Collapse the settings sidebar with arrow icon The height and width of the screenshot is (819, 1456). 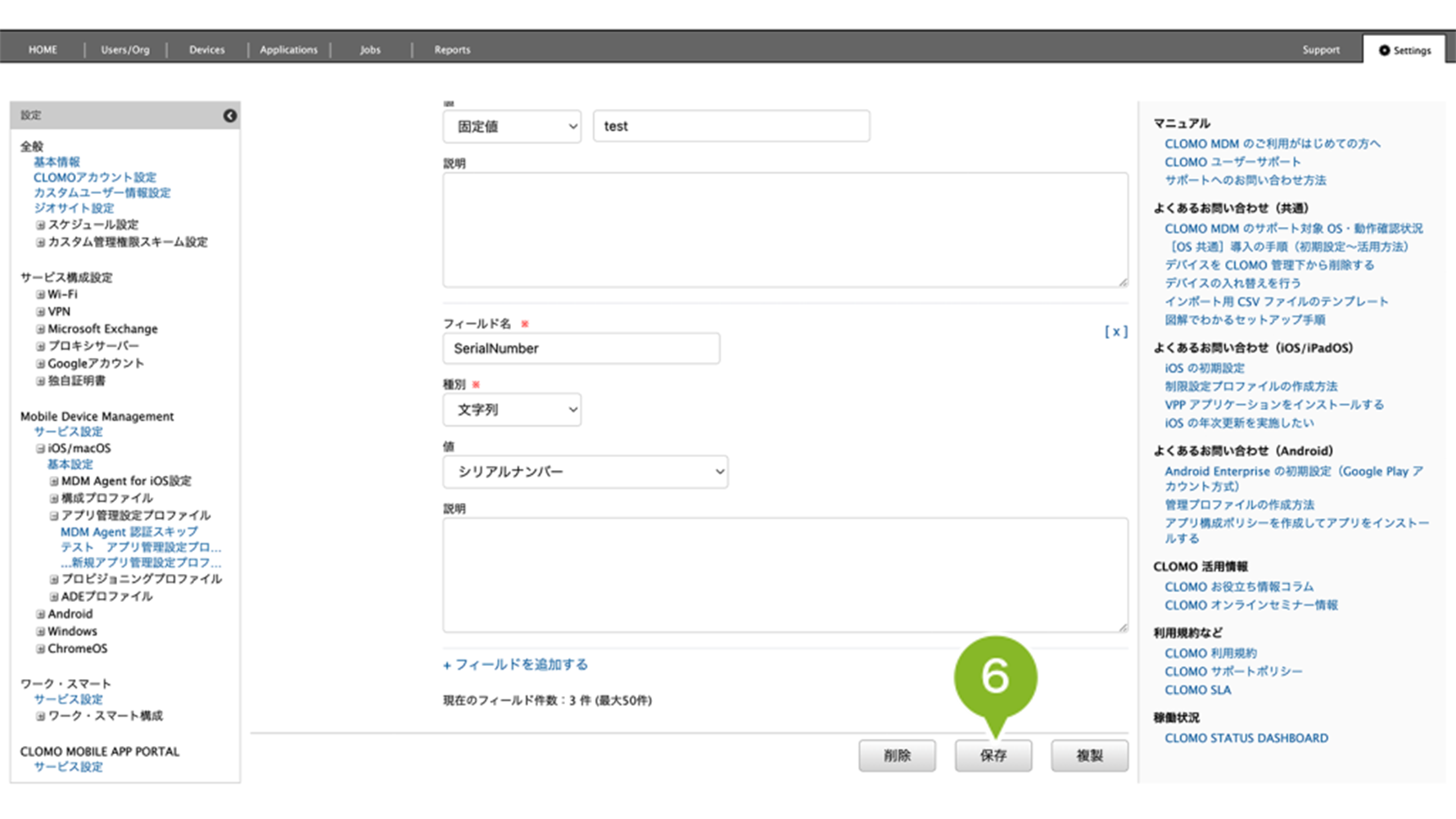coord(230,115)
